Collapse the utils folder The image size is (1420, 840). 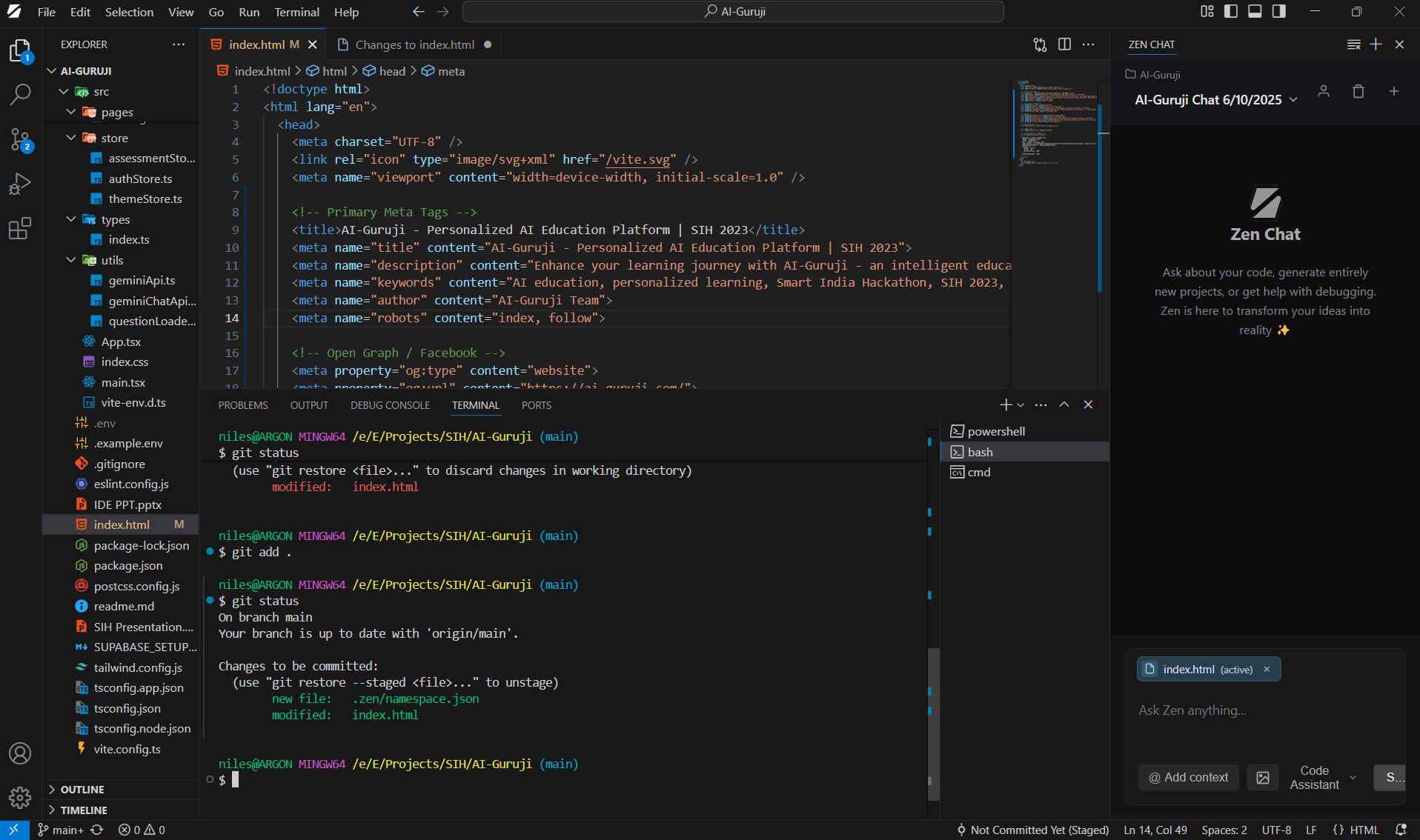(x=71, y=260)
